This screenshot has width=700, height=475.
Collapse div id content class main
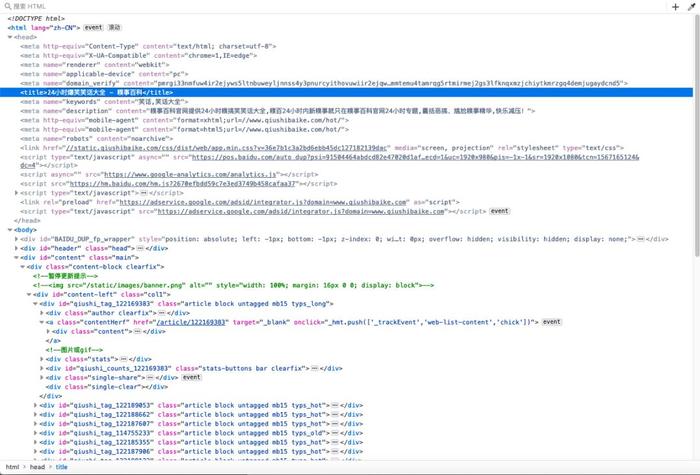pos(17,258)
